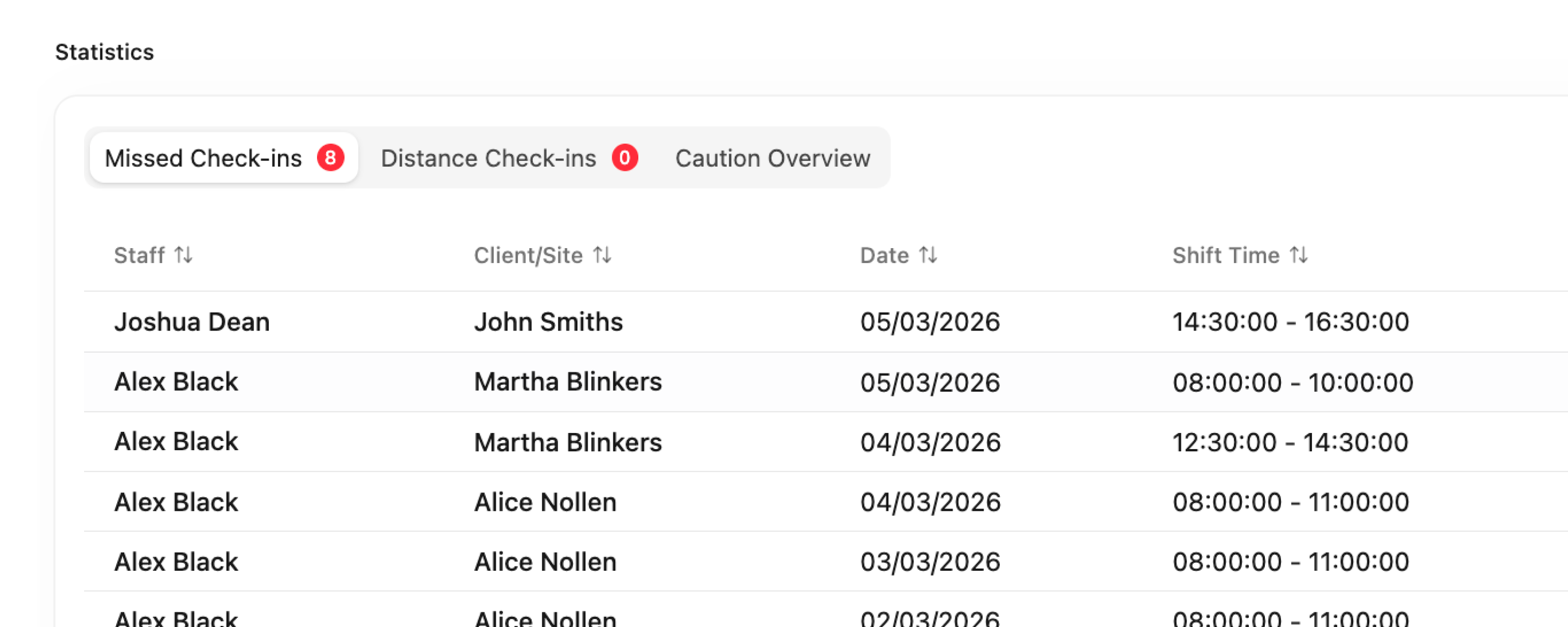Screen dimensions: 1568x627
Task: Sort table by Date header
Action: tap(884, 255)
